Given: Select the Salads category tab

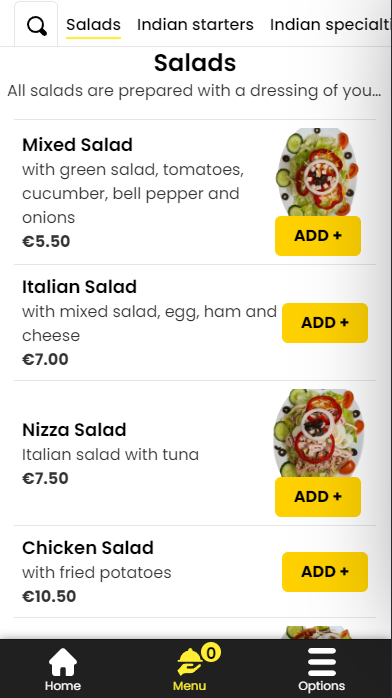Looking at the screenshot, I should pos(93,24).
